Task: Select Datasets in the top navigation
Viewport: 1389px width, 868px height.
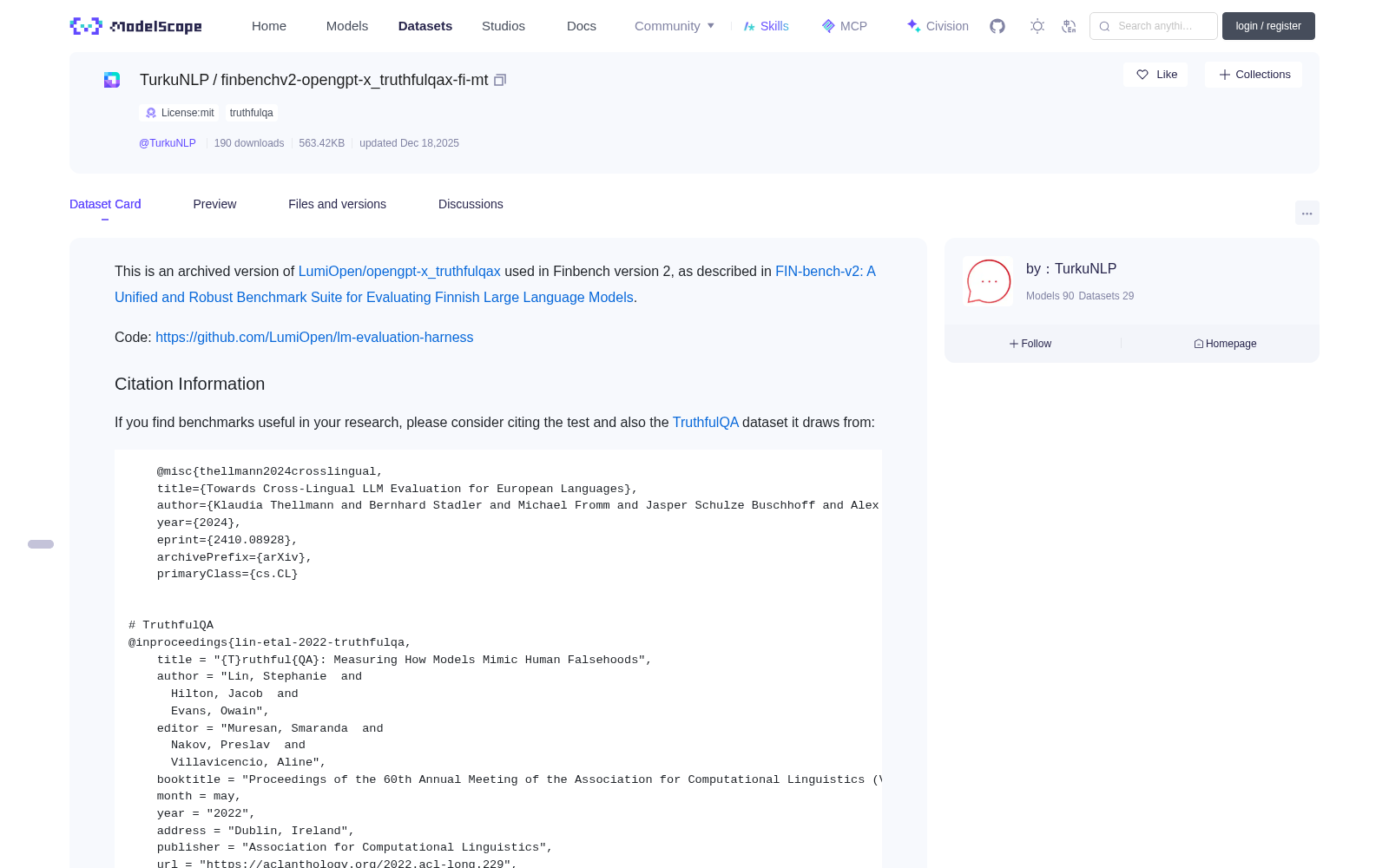Action: pos(425,26)
